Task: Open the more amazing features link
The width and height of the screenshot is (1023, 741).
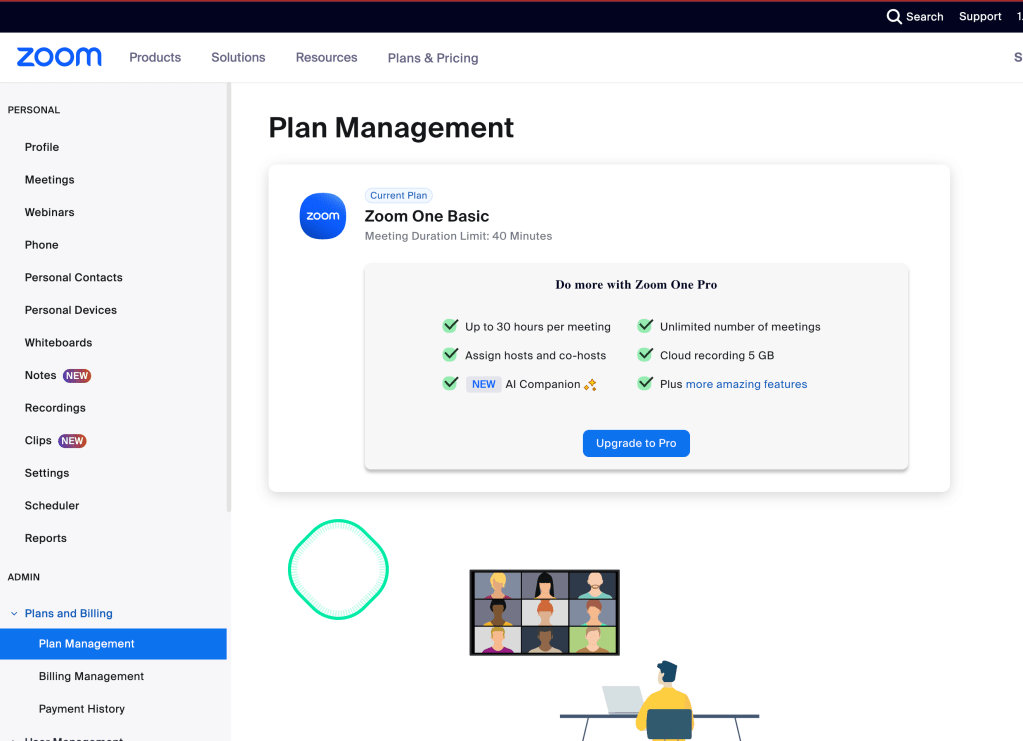Action: [746, 384]
